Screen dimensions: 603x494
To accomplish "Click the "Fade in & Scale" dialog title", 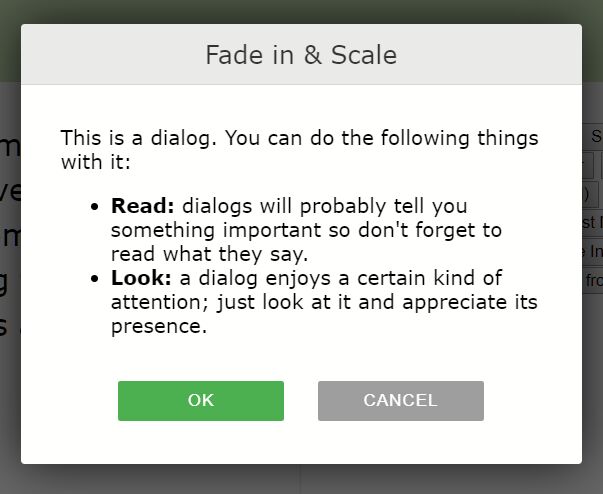I will (x=301, y=55).
